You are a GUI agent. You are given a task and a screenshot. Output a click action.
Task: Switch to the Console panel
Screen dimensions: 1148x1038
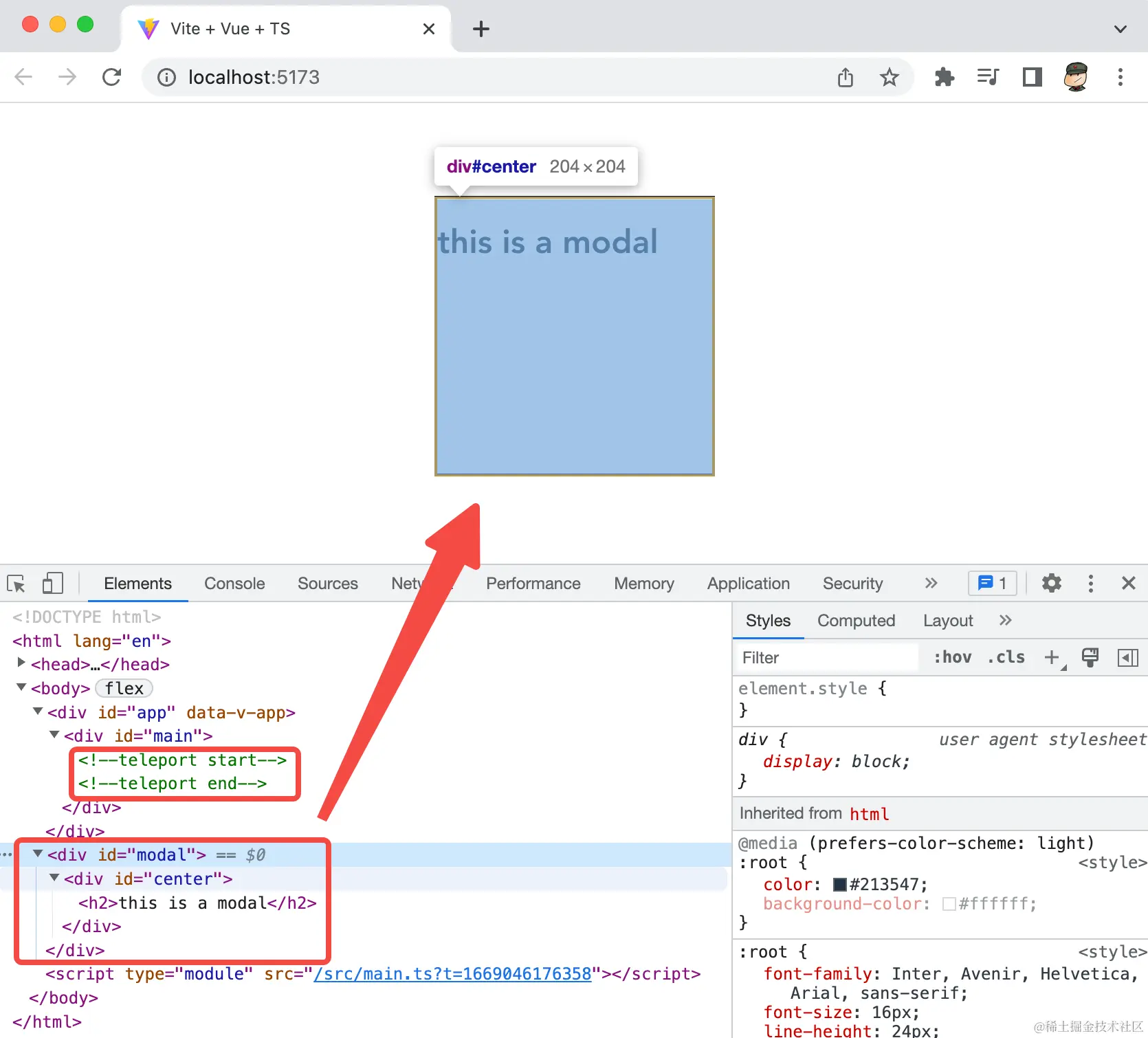234,583
